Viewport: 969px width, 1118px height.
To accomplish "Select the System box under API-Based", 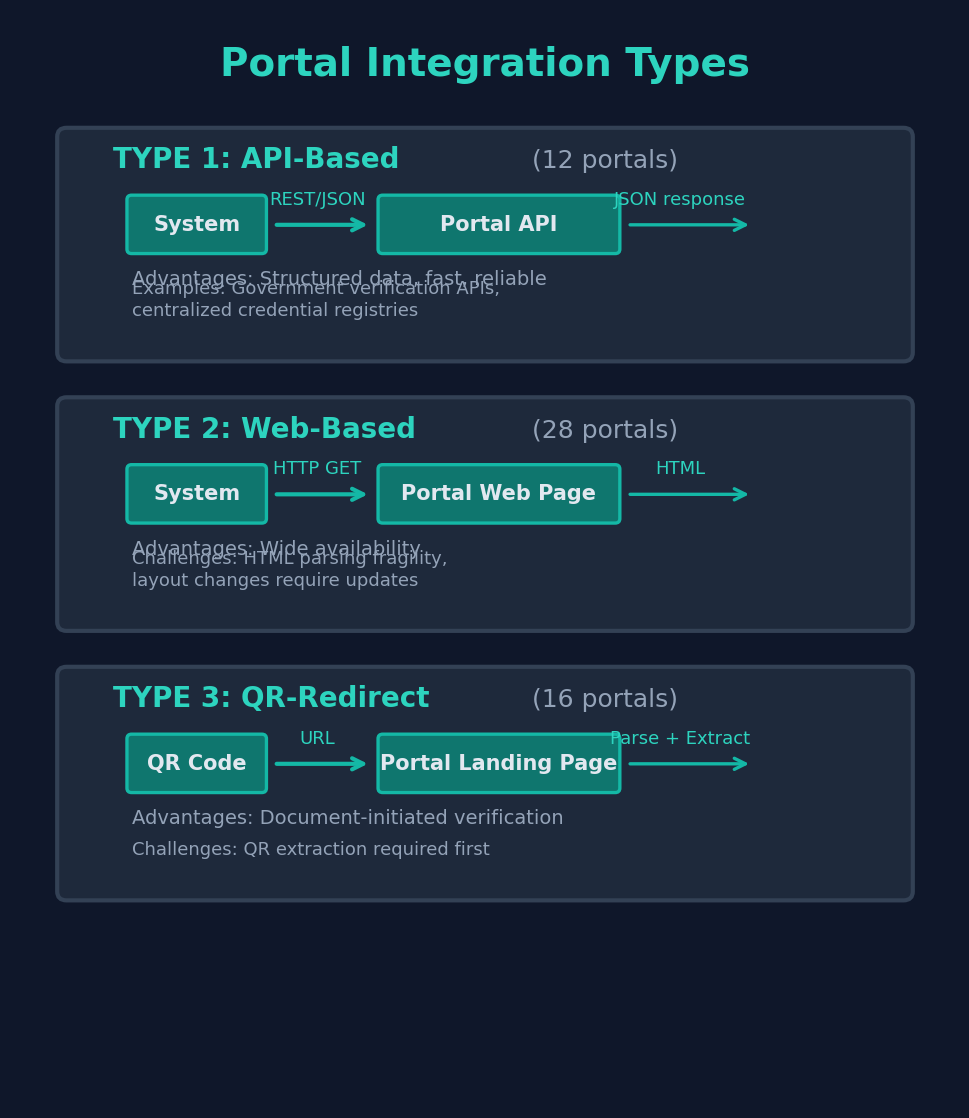I will [196, 225].
